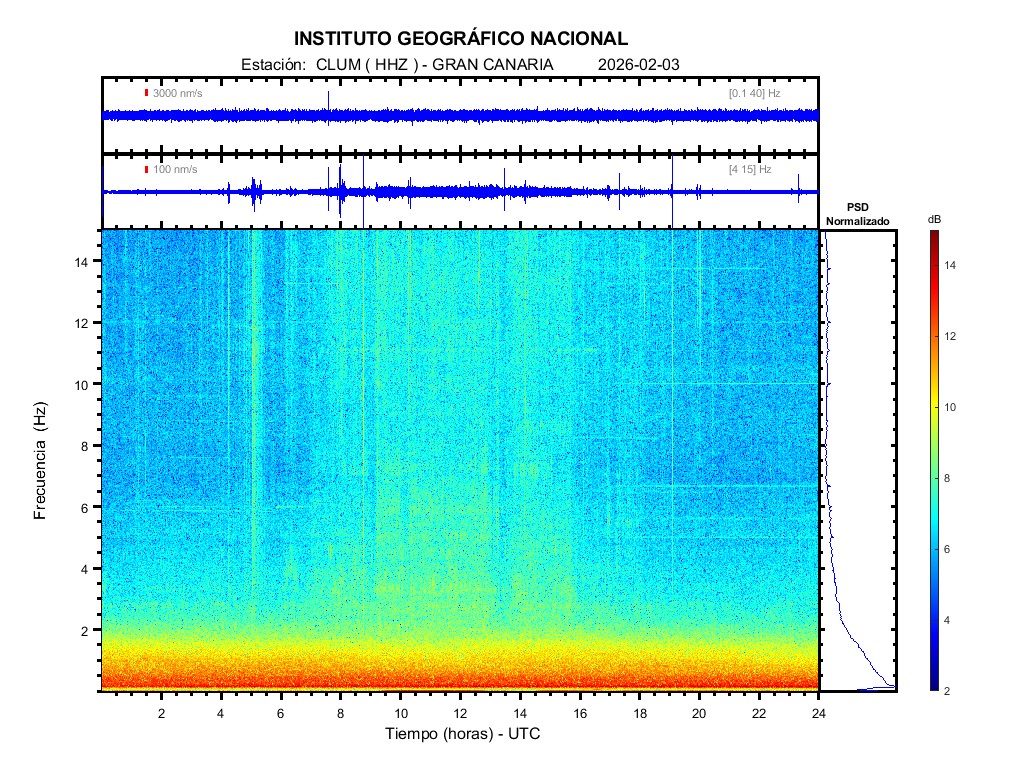Select the INSTITUTO GEOGRÁFICO NACIONAL title
This screenshot has width=1024, height=768.
pos(460,39)
